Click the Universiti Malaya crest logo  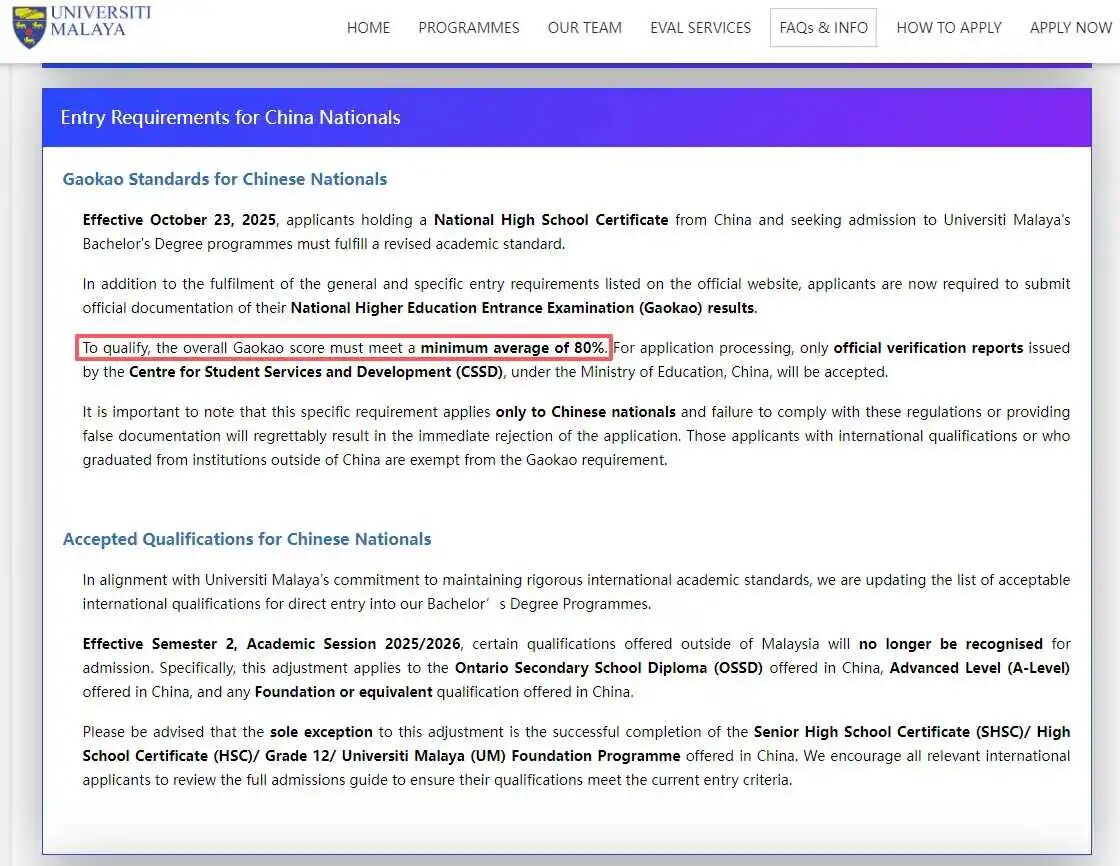(x=29, y=27)
